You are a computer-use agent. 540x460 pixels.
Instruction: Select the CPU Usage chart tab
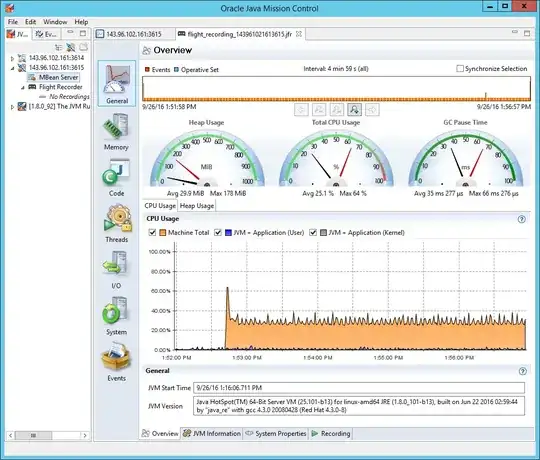pos(160,206)
